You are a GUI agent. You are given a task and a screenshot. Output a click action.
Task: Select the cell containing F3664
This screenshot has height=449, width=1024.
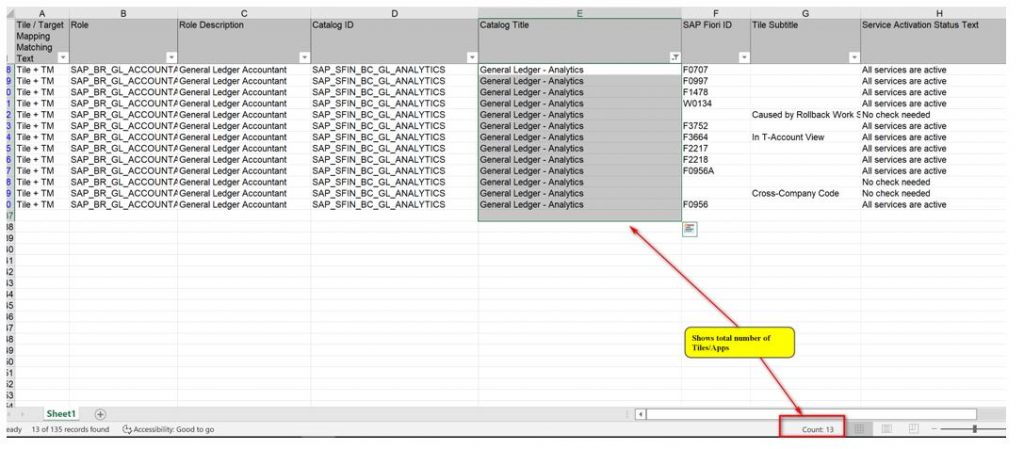716,137
